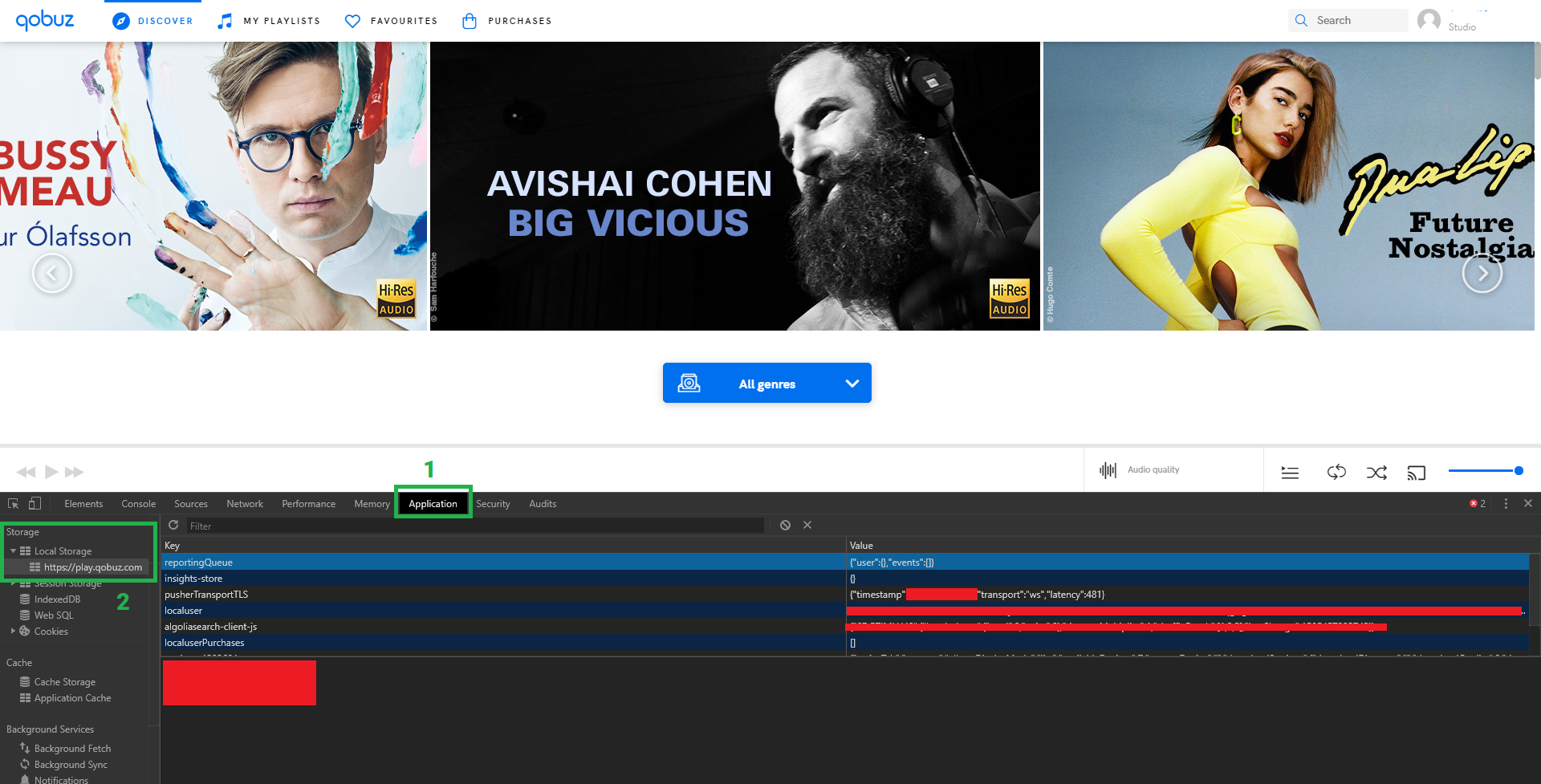Viewport: 1541px width, 784px height.
Task: Open the All genres dropdown
Action: pos(766,383)
